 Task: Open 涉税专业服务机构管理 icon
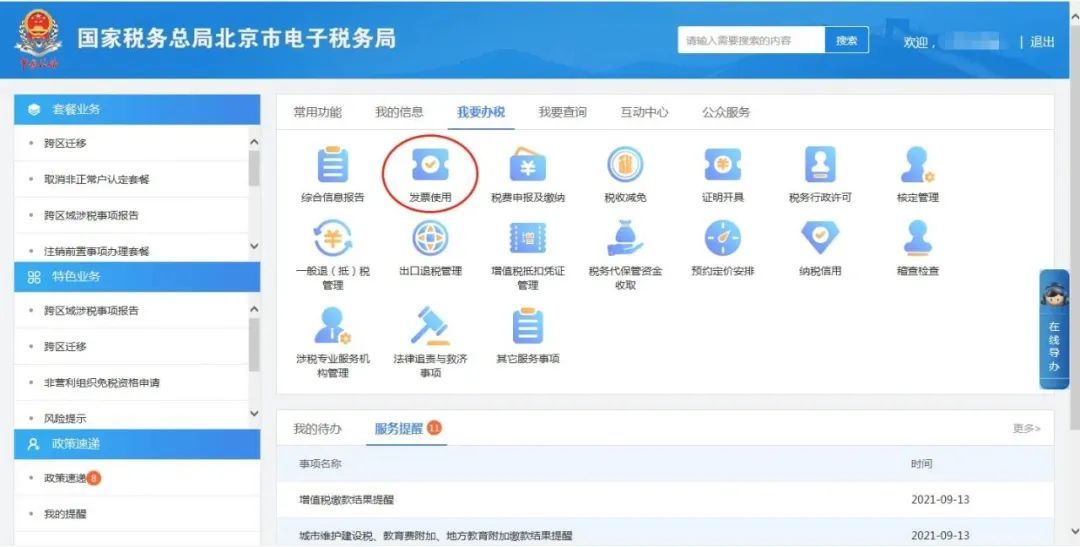[333, 326]
